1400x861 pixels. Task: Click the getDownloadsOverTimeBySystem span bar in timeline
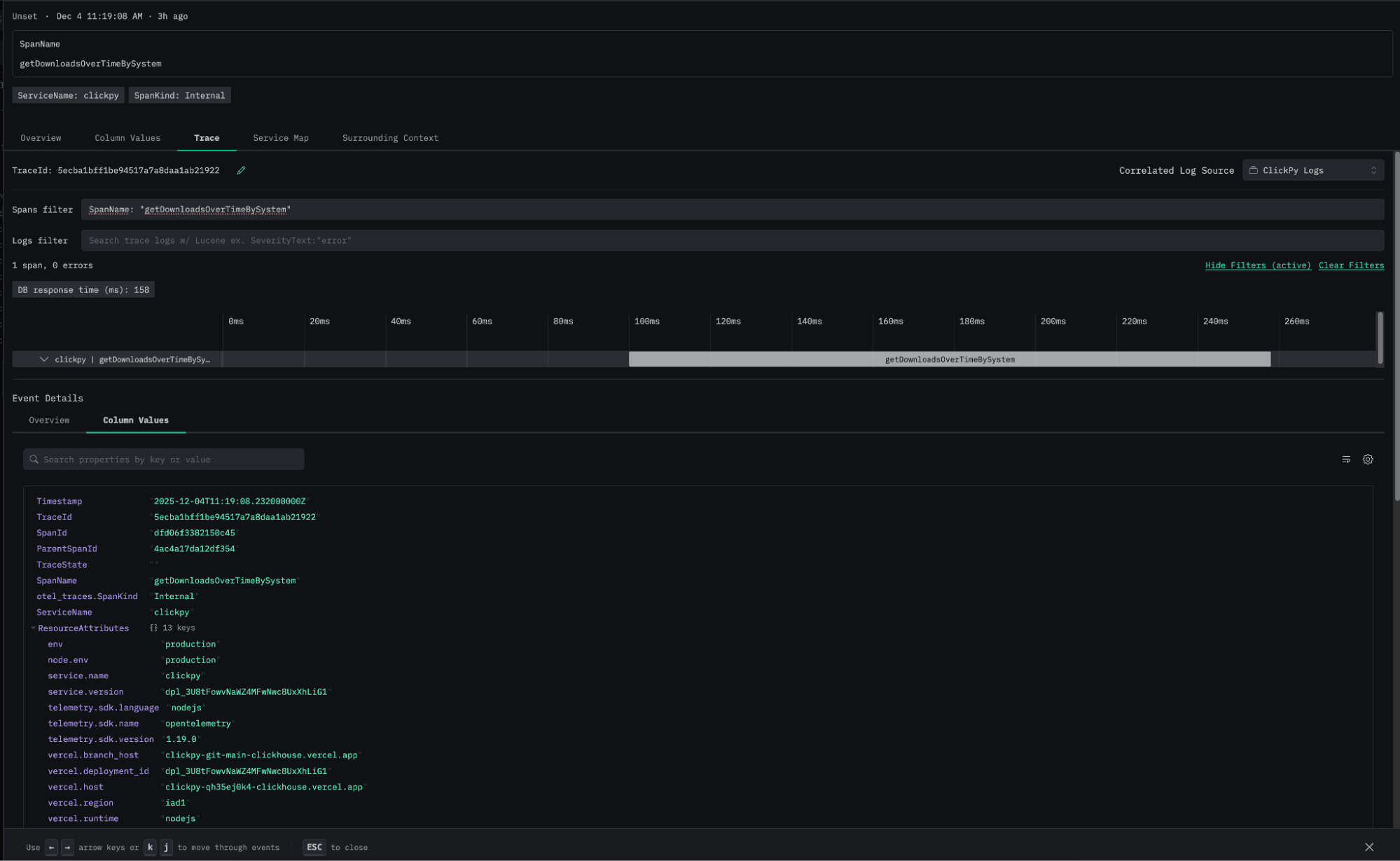coord(949,359)
